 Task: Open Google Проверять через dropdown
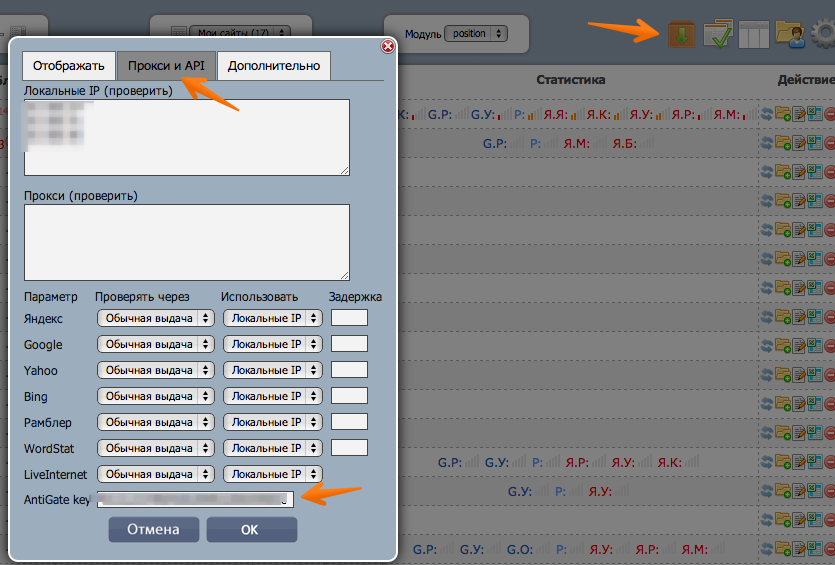(x=155, y=345)
